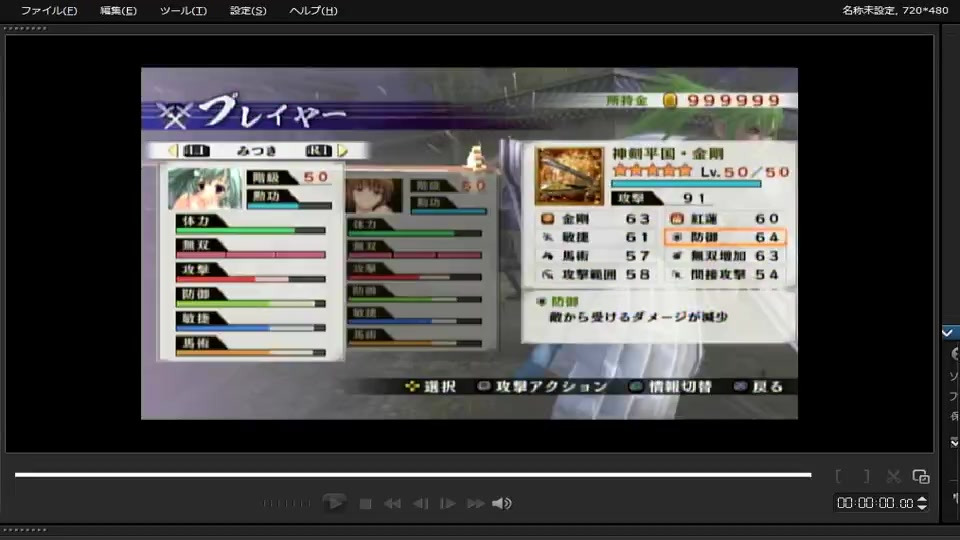Screen dimensions: 960x540
Task: Open the 編集(E) menu
Action: tap(118, 10)
